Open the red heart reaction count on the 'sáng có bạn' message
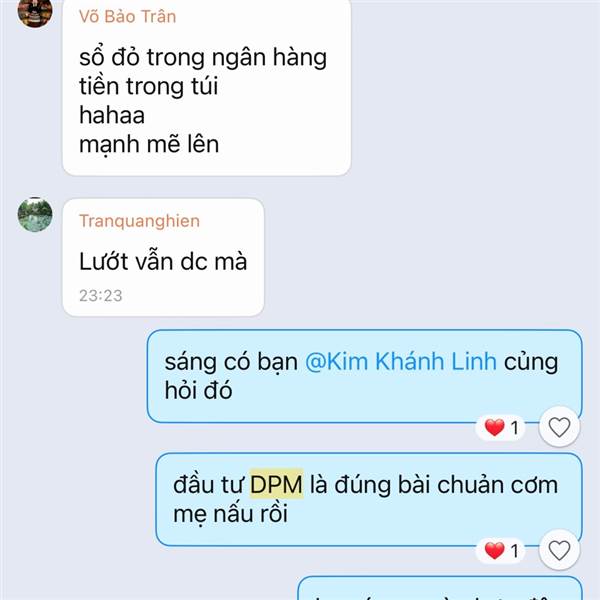The width and height of the screenshot is (600, 600). [501, 427]
